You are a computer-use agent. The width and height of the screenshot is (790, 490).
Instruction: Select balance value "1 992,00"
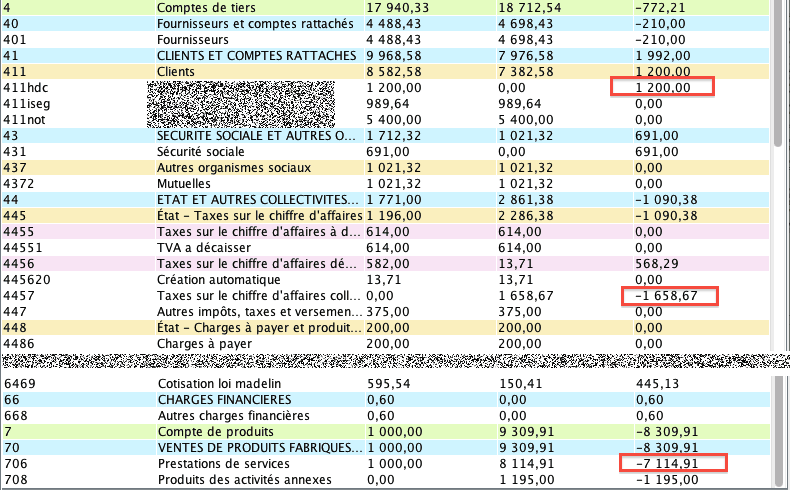pyautogui.click(x=663, y=55)
